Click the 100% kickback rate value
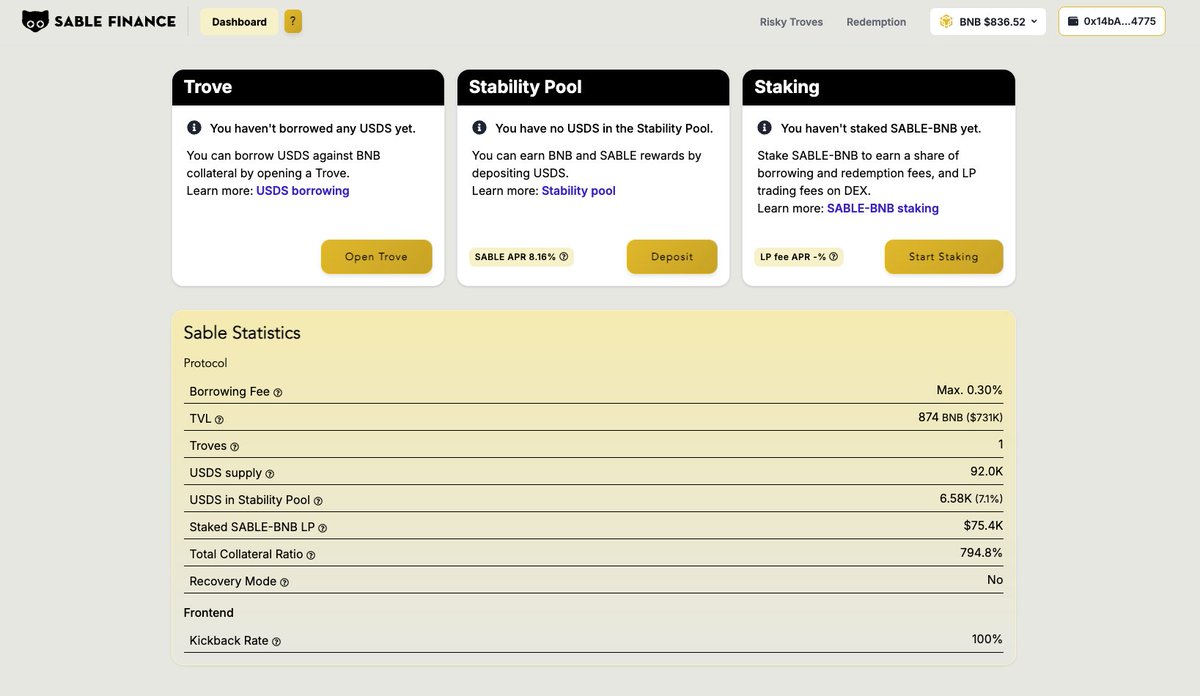 click(x=987, y=639)
